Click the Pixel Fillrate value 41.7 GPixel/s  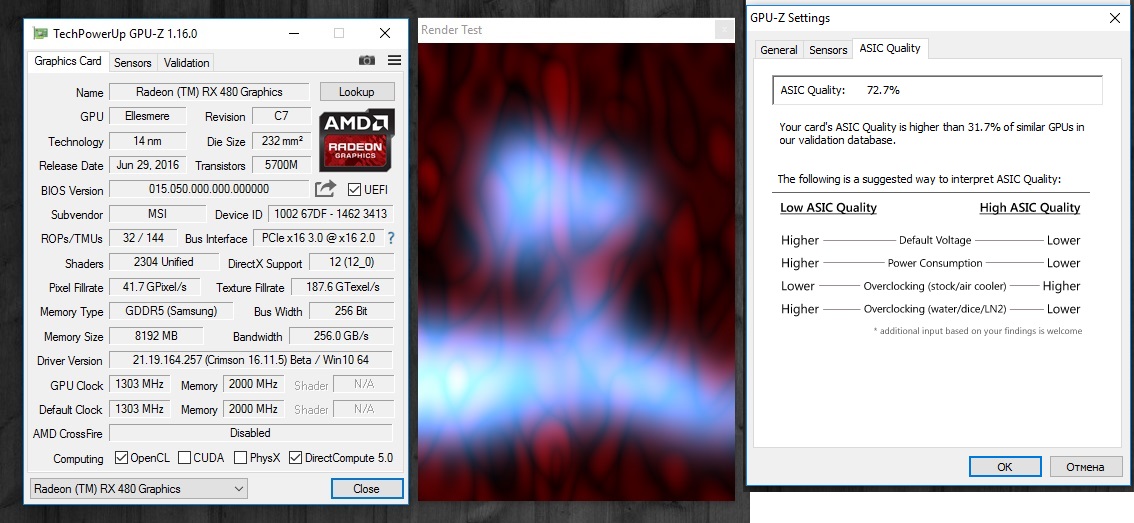tap(155, 286)
